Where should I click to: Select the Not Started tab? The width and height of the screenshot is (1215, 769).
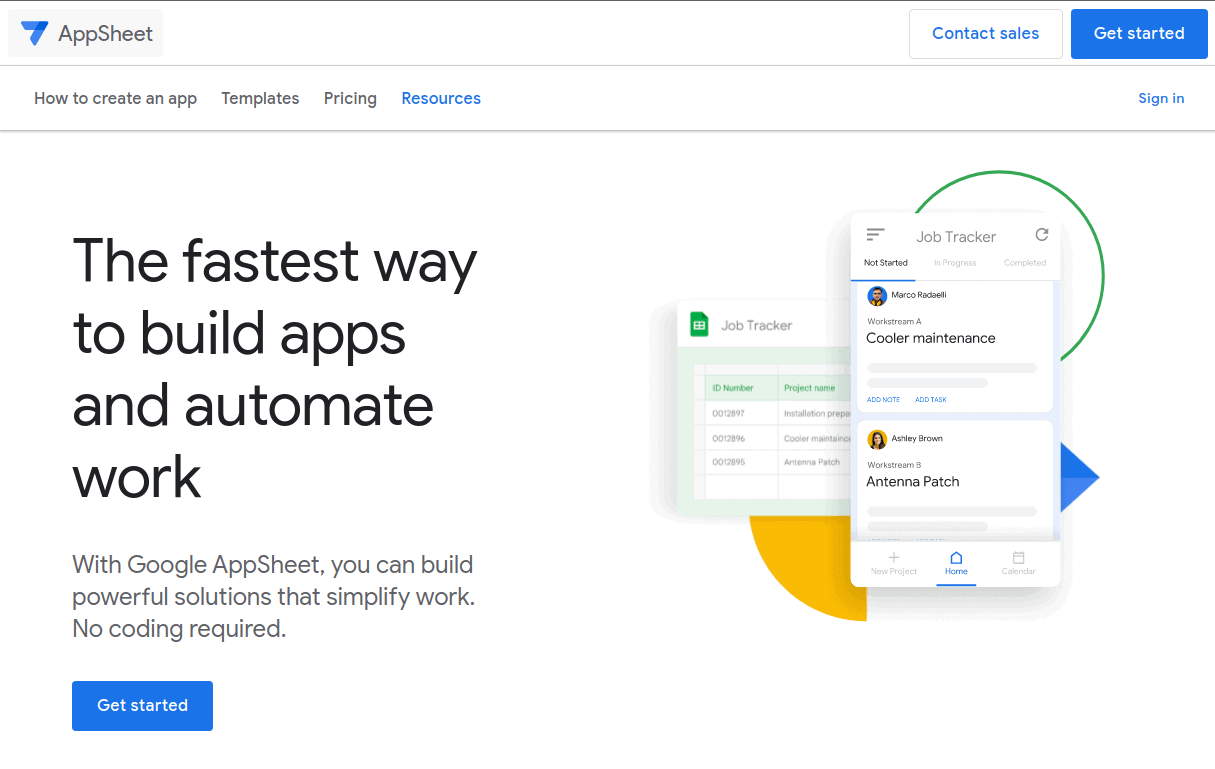pos(886,263)
